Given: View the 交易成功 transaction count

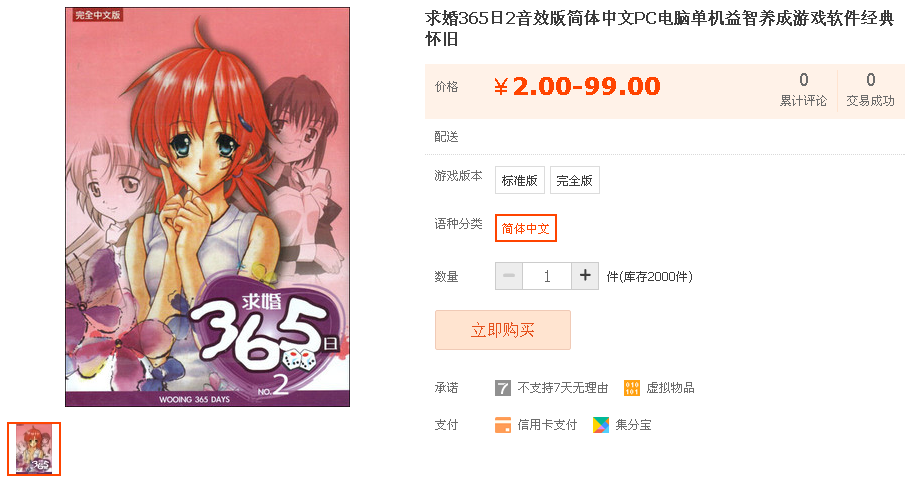Looking at the screenshot, I should (871, 90).
